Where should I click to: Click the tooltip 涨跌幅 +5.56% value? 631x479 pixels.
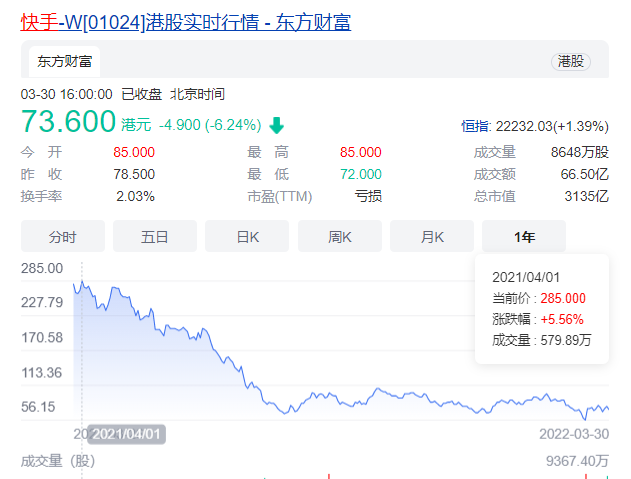pos(562,320)
